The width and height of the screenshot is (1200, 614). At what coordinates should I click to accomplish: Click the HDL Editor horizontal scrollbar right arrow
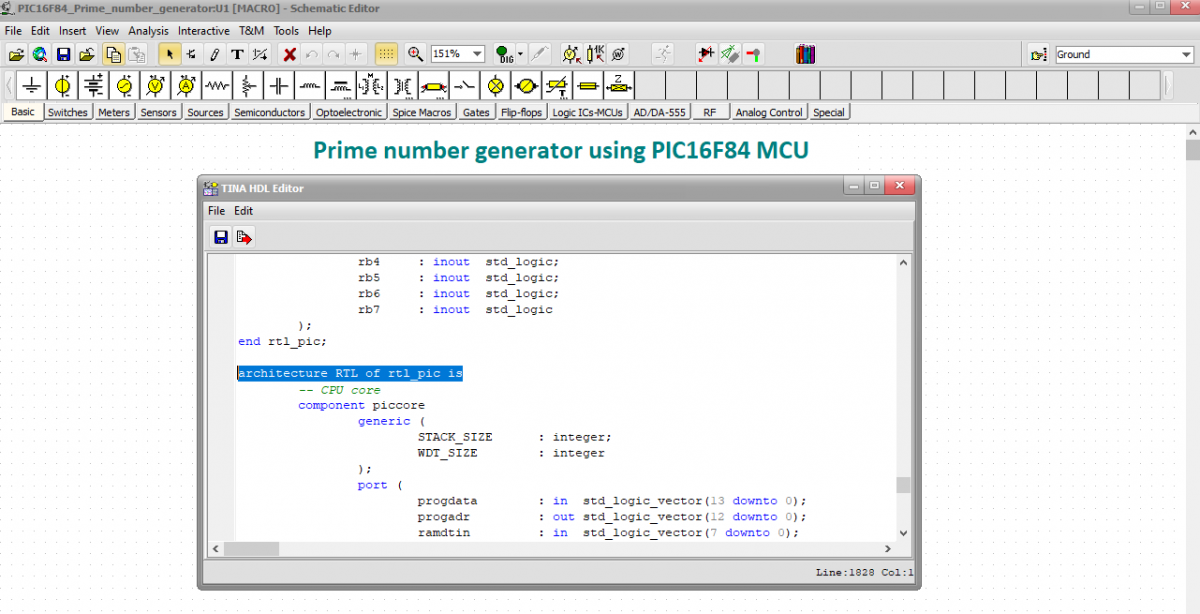tap(887, 549)
